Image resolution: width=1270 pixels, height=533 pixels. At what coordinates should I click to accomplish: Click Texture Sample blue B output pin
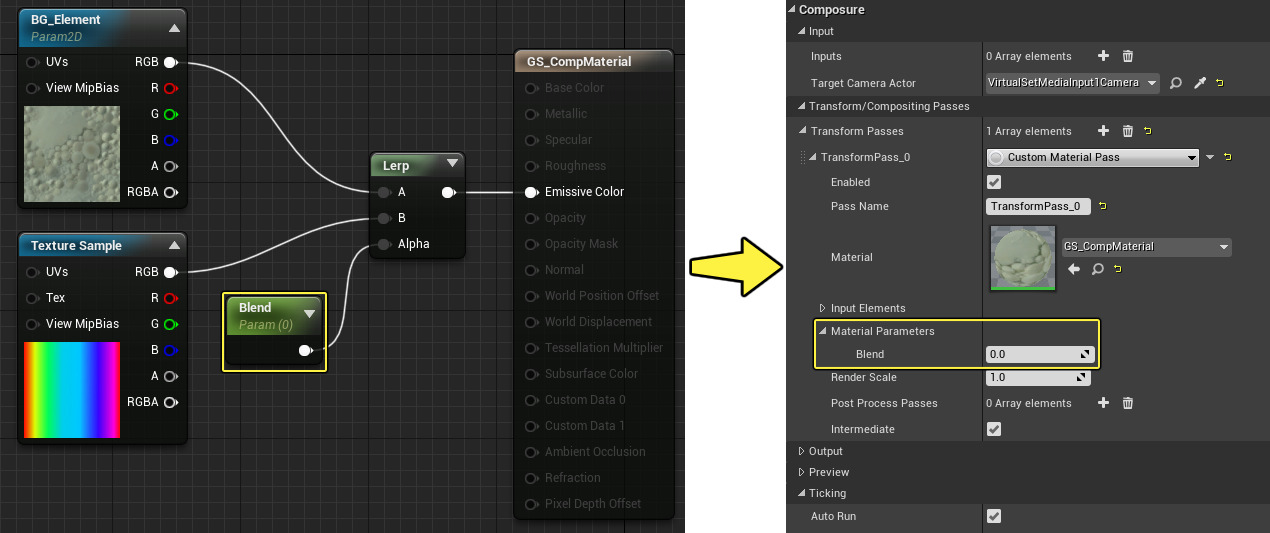point(170,350)
